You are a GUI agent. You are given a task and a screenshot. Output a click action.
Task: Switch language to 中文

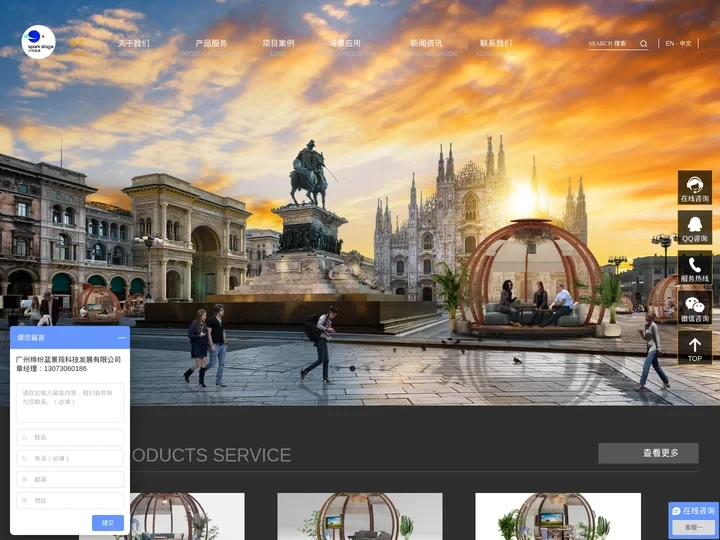[686, 43]
